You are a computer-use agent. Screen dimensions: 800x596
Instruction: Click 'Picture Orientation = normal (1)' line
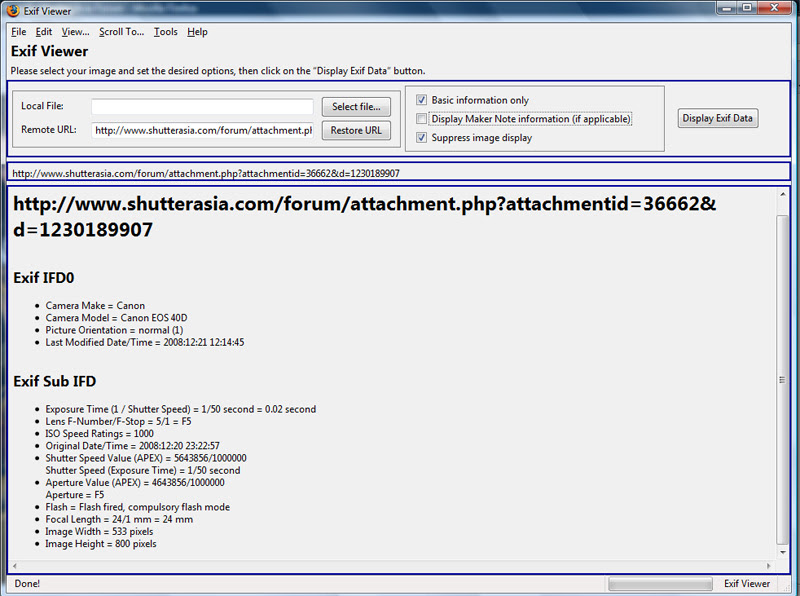pos(114,330)
